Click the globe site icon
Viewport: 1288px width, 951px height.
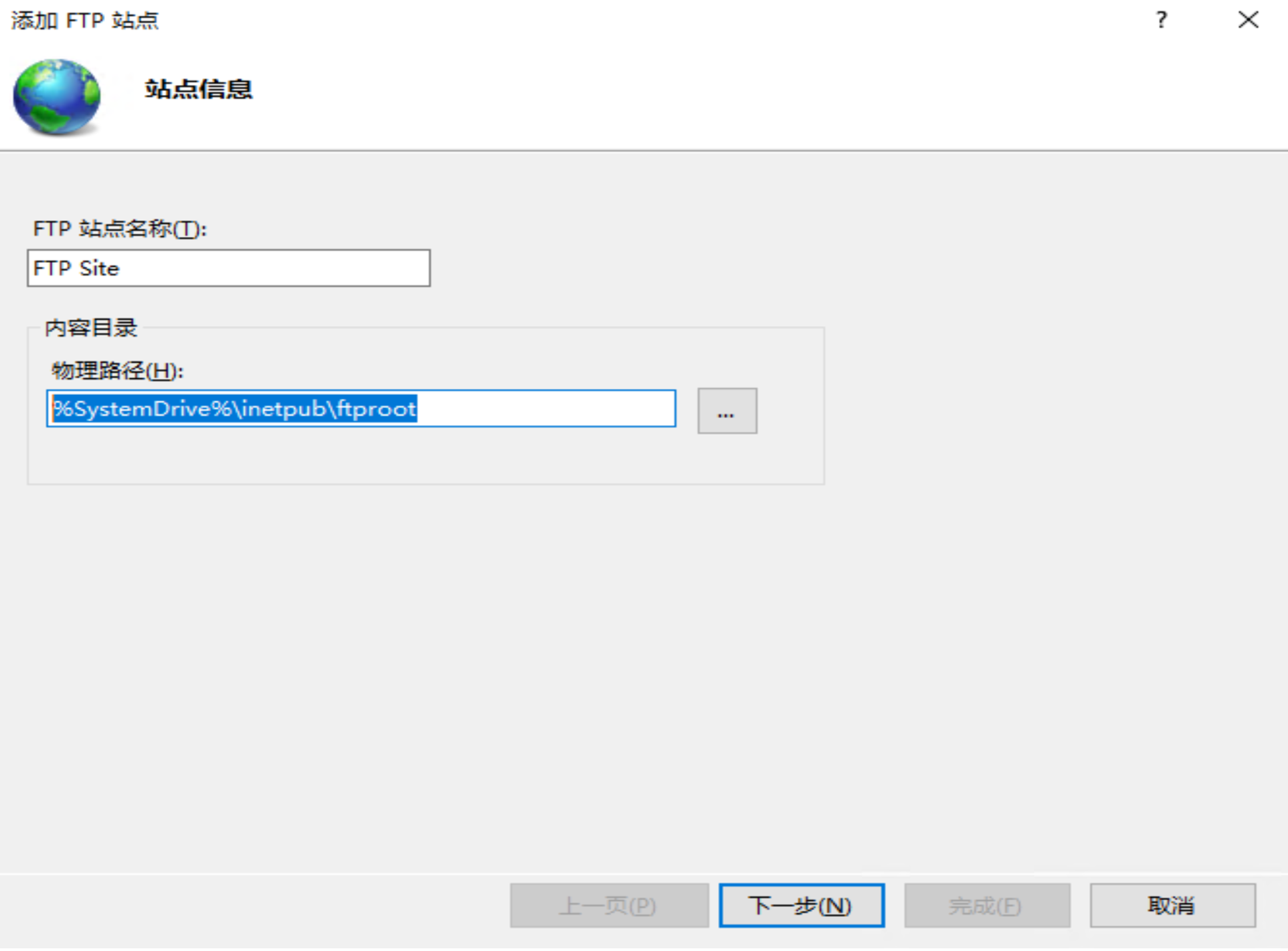pos(57,97)
